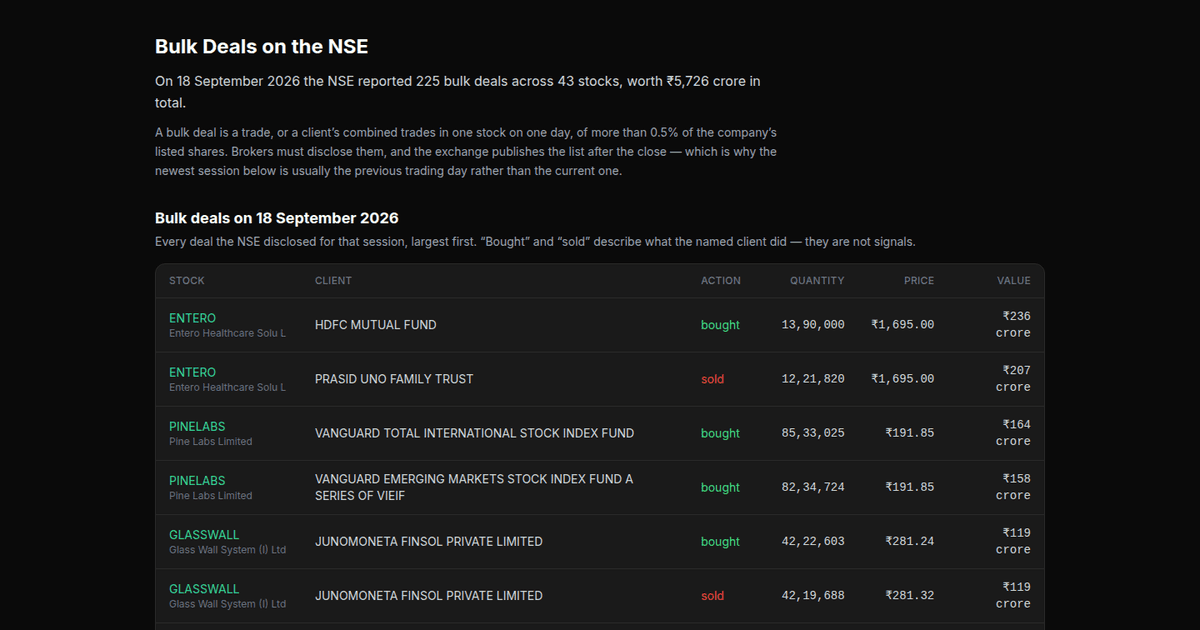1200x630 pixels.
Task: Click the 85,33,025 quantity cell
Action: tap(813, 433)
